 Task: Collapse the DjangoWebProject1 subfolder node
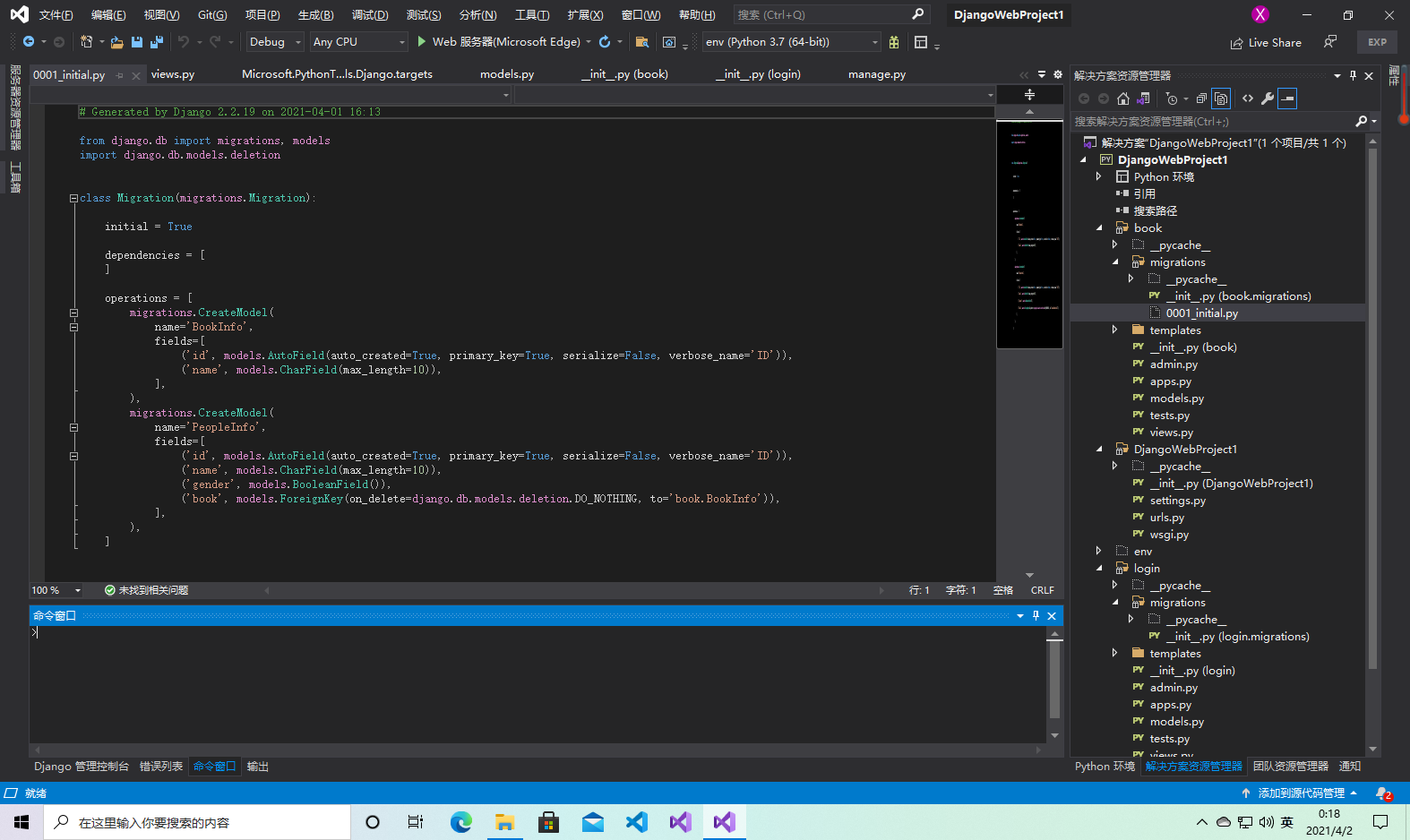(x=1099, y=449)
